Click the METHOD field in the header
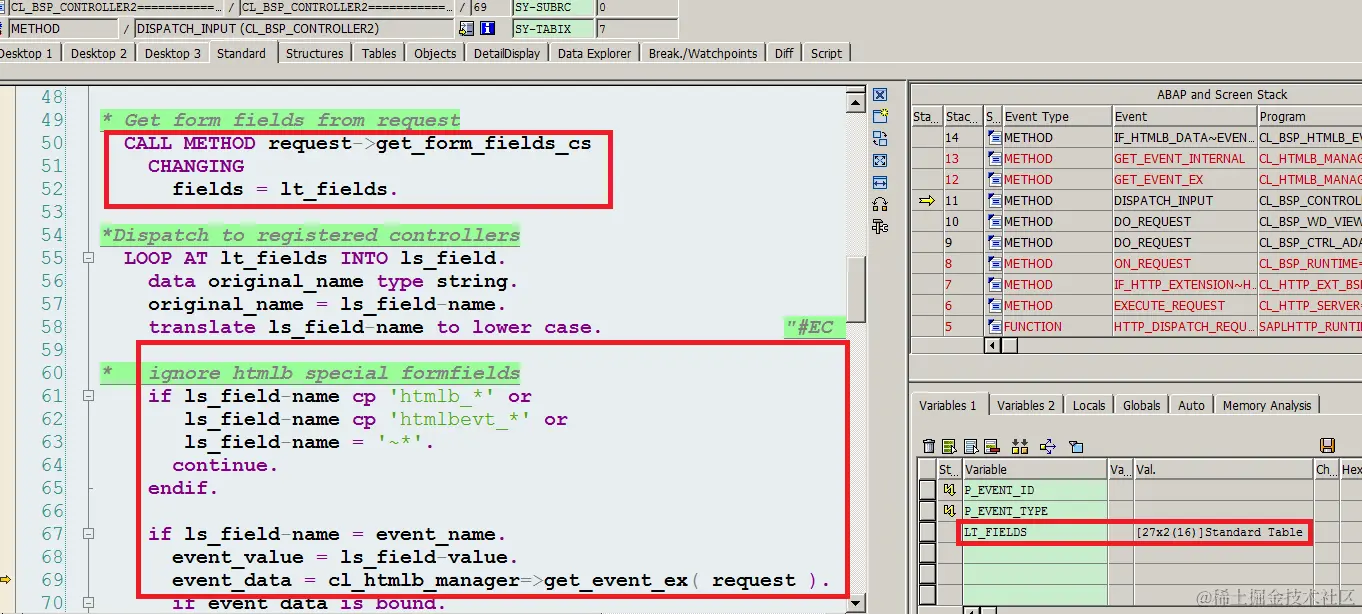1362x614 pixels. coord(64,29)
